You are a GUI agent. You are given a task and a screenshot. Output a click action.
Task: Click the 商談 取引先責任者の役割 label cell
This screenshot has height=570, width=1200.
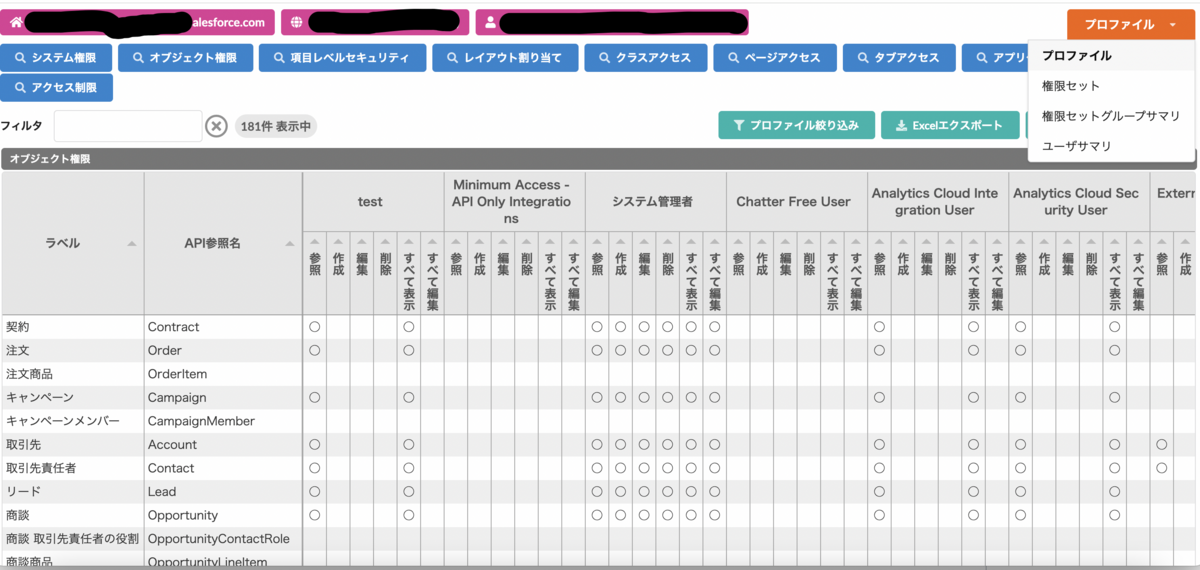pyautogui.click(x=72, y=539)
